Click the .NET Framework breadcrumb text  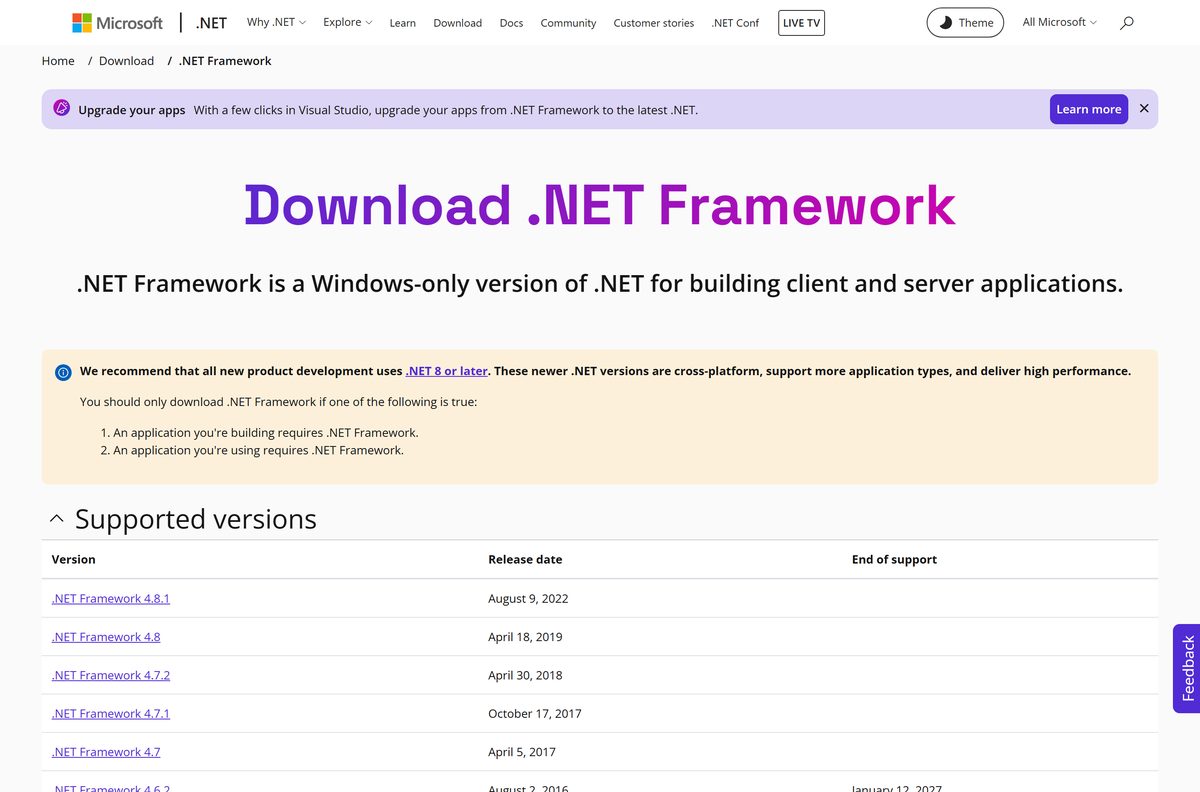pyautogui.click(x=225, y=61)
